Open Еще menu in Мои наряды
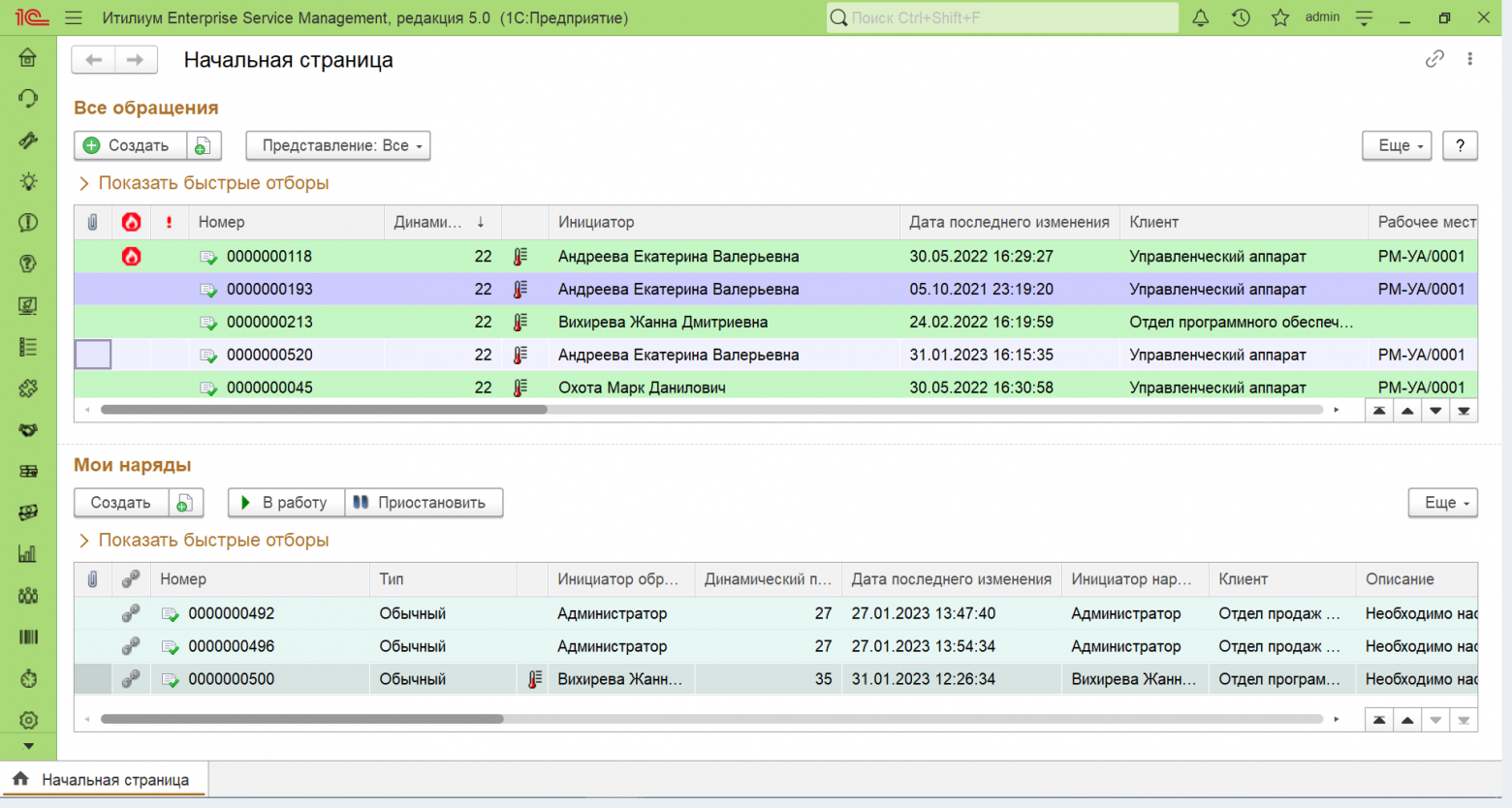The width and height of the screenshot is (1512, 808). (x=1443, y=503)
